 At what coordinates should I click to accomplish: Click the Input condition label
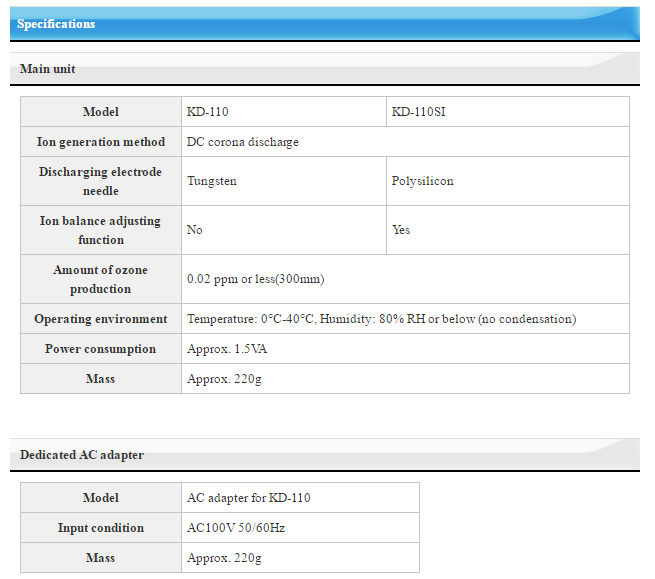pos(101,528)
